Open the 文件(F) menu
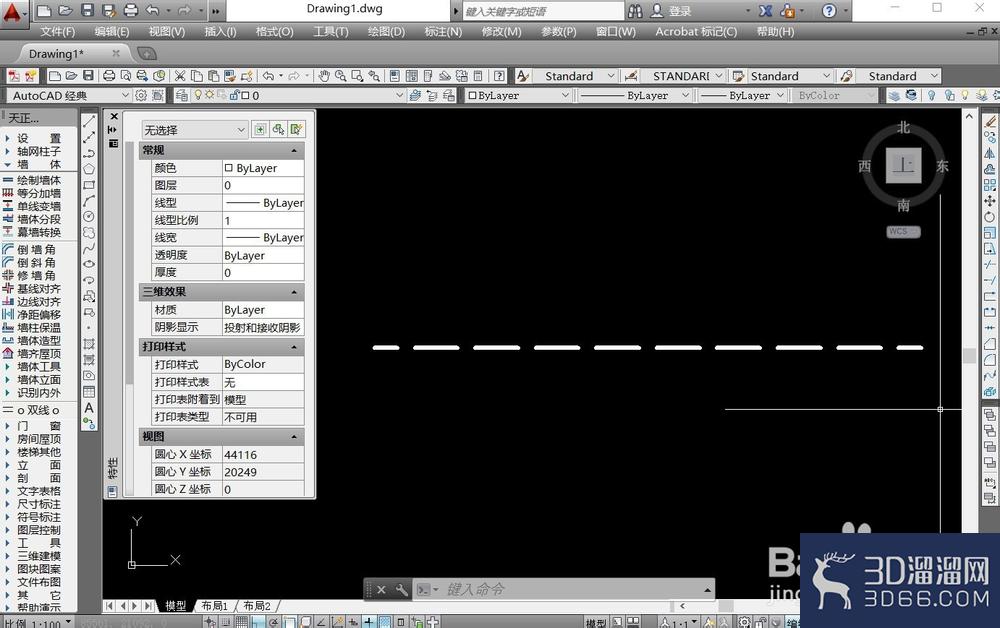The width and height of the screenshot is (1000, 628). (x=57, y=31)
